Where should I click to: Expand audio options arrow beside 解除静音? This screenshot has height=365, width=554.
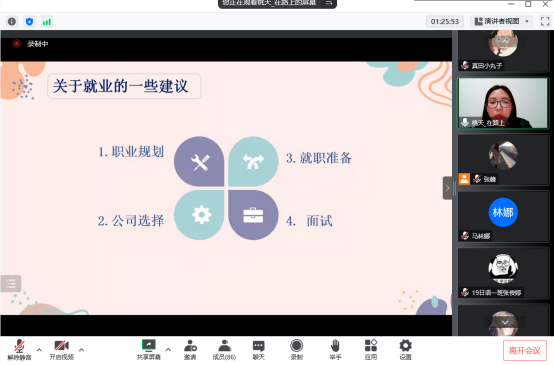coord(39,349)
